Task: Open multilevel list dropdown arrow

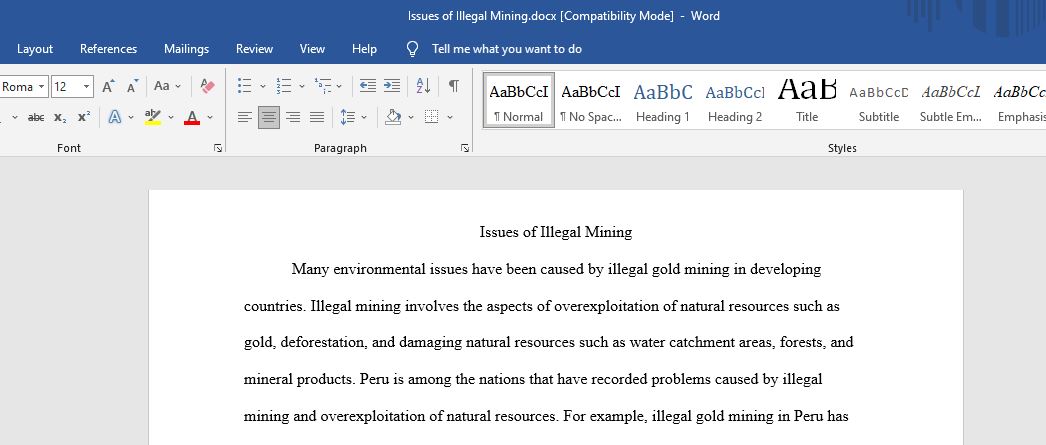Action: coord(339,86)
